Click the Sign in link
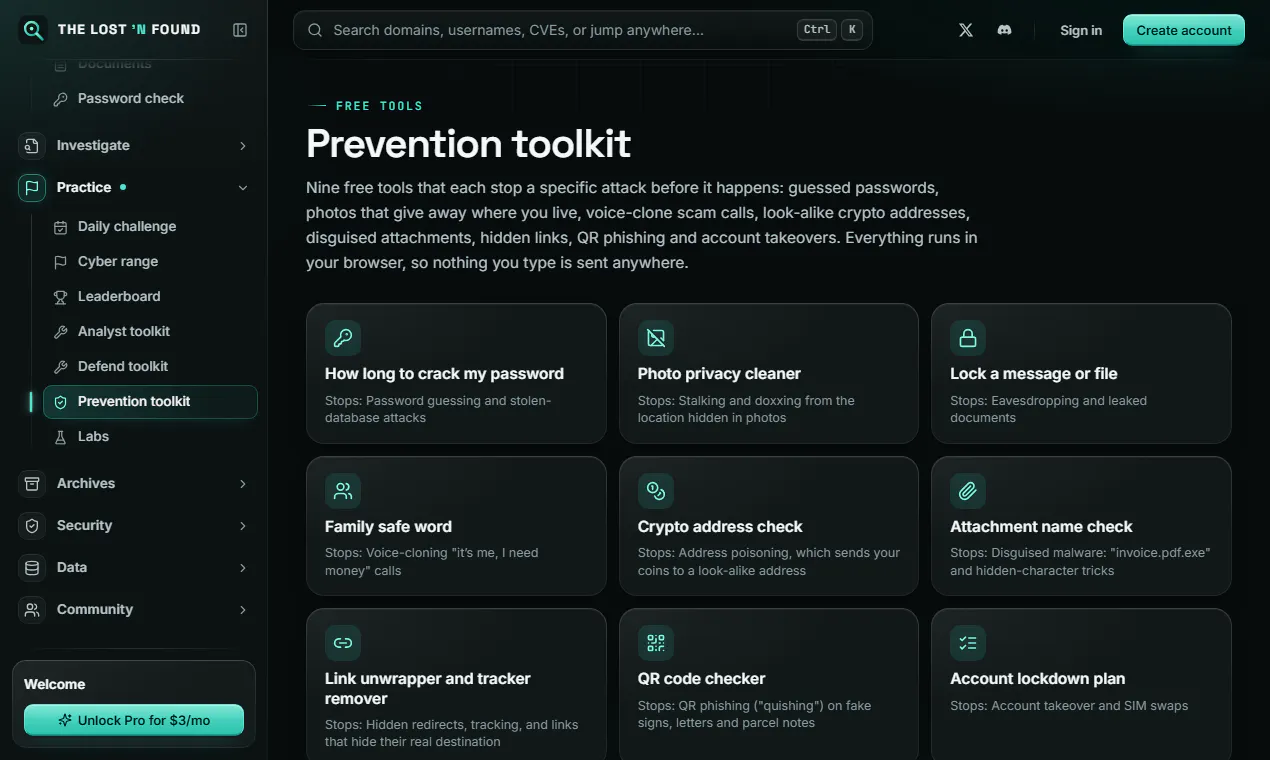This screenshot has width=1270, height=760. [1081, 30]
